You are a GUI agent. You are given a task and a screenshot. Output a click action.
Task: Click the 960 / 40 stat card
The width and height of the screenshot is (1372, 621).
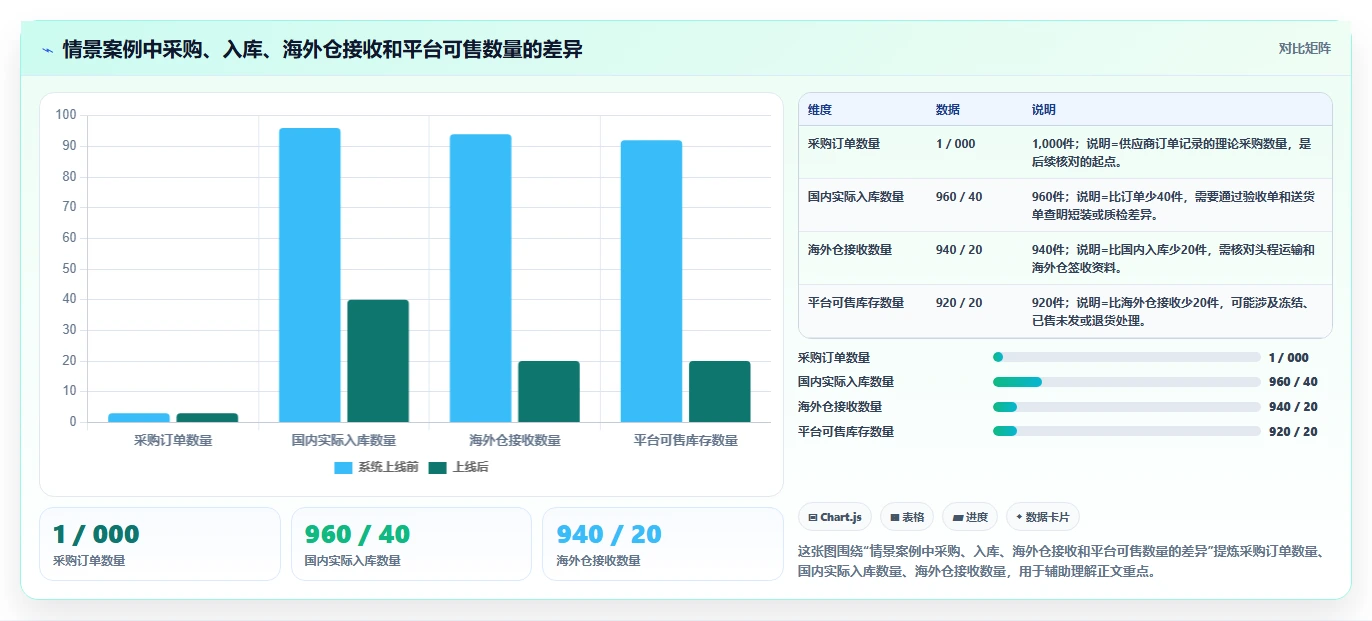tap(411, 544)
